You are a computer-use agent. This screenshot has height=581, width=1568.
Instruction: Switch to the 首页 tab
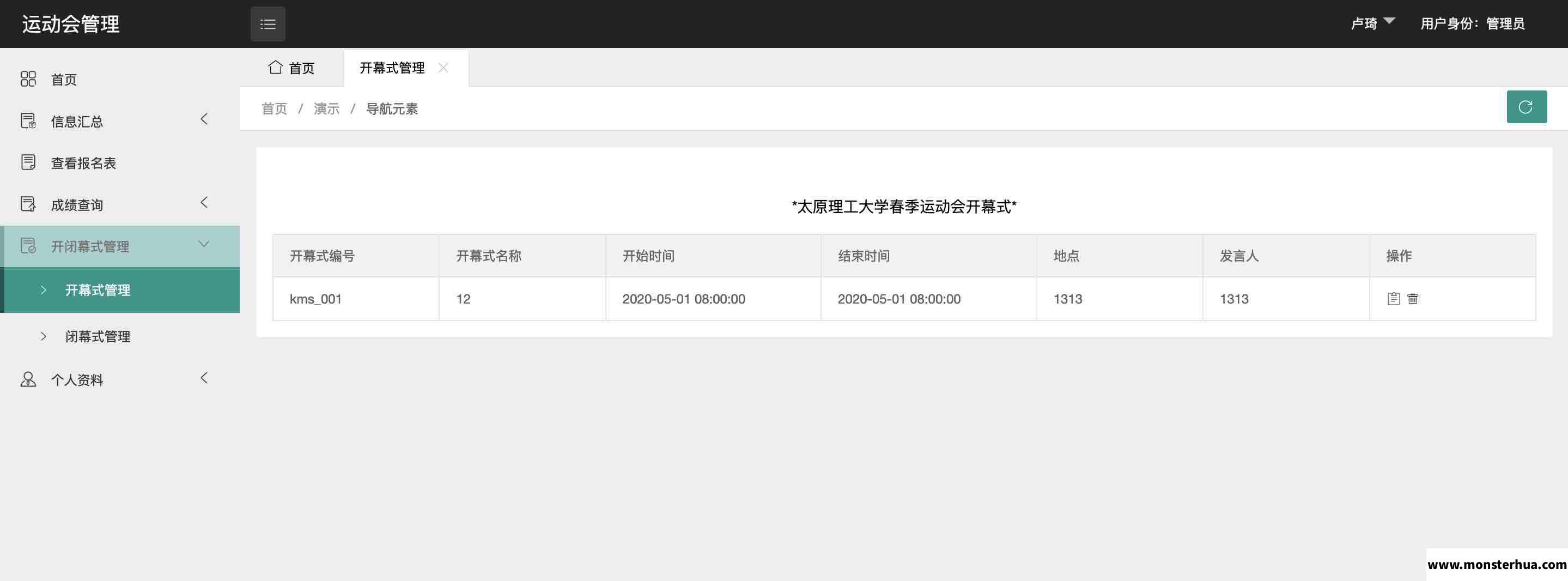pos(291,68)
